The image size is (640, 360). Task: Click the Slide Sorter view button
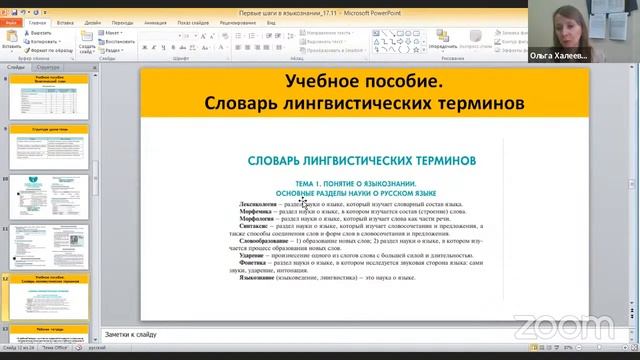(x=542, y=348)
